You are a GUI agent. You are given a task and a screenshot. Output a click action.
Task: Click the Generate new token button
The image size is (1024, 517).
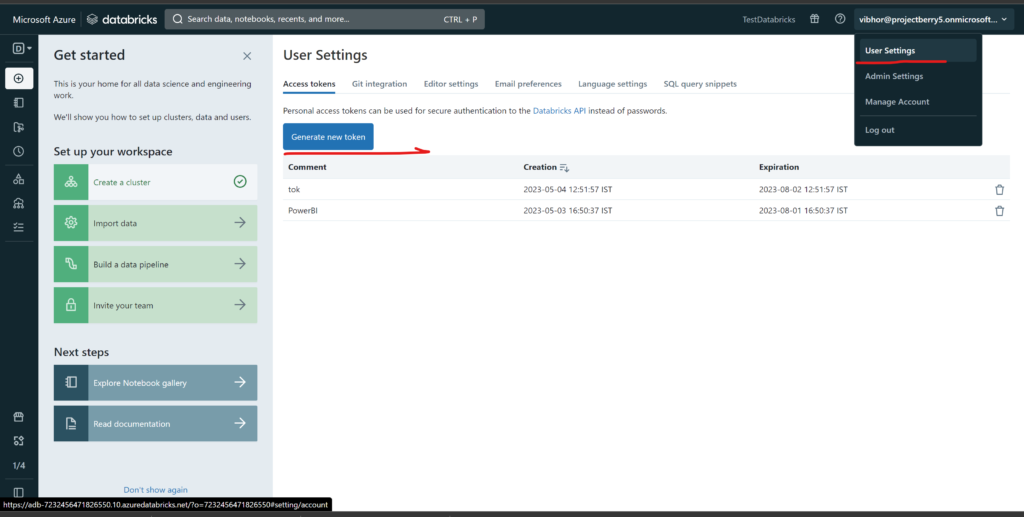pyautogui.click(x=328, y=137)
